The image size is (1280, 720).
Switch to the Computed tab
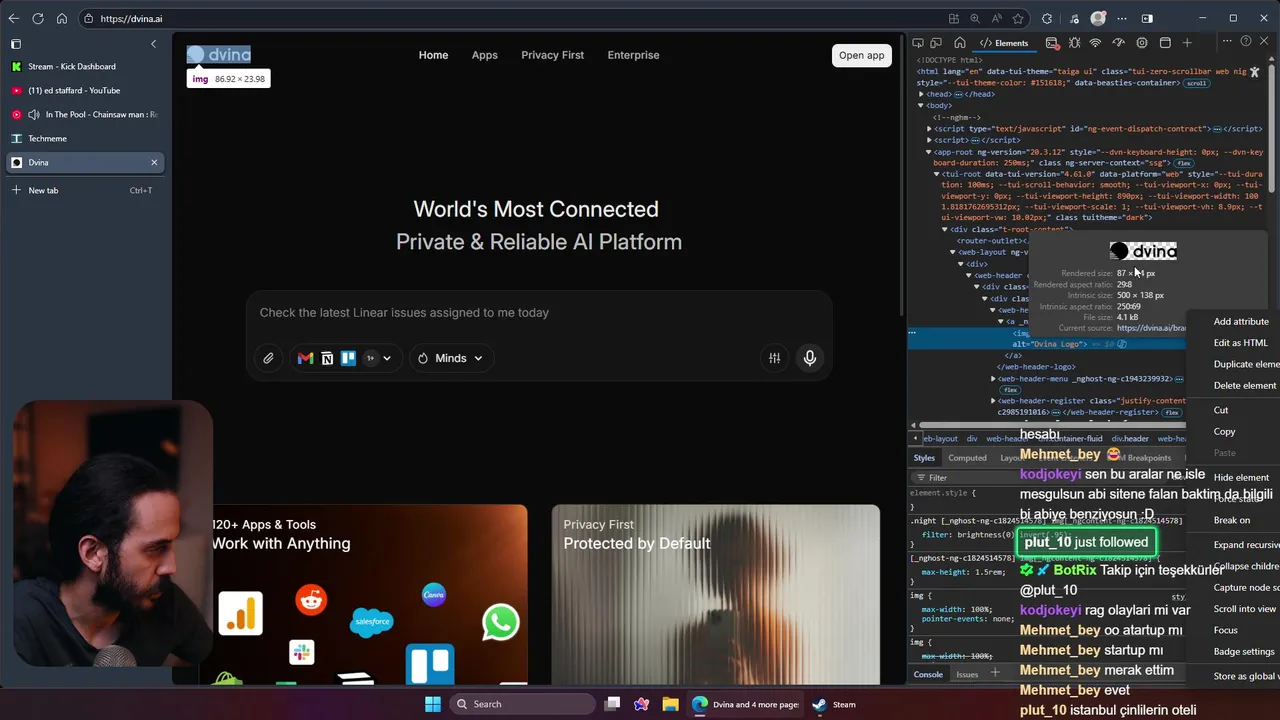tap(967, 458)
